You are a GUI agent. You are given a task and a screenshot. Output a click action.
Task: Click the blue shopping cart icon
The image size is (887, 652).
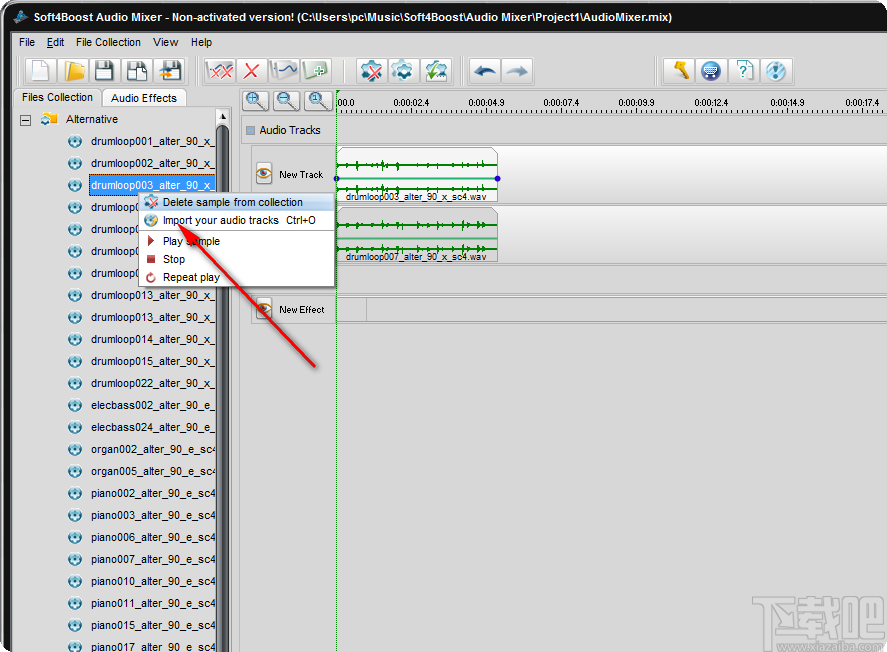[711, 71]
